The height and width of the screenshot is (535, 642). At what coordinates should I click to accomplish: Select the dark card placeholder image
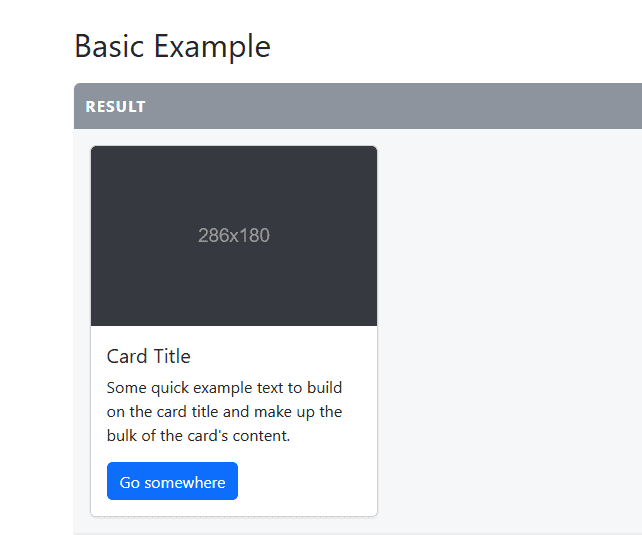(x=234, y=236)
